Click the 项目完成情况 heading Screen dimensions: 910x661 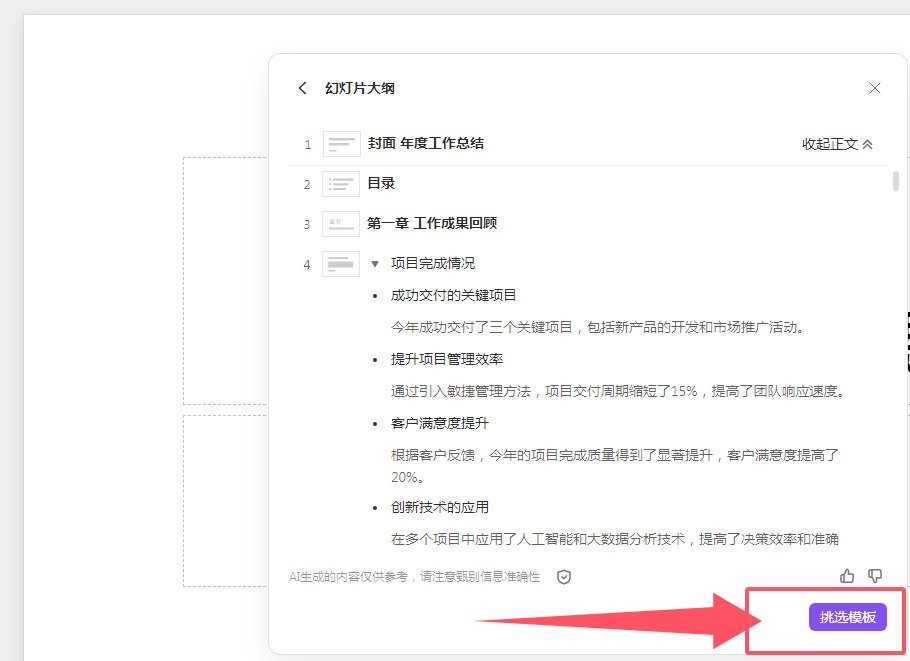[x=433, y=263]
